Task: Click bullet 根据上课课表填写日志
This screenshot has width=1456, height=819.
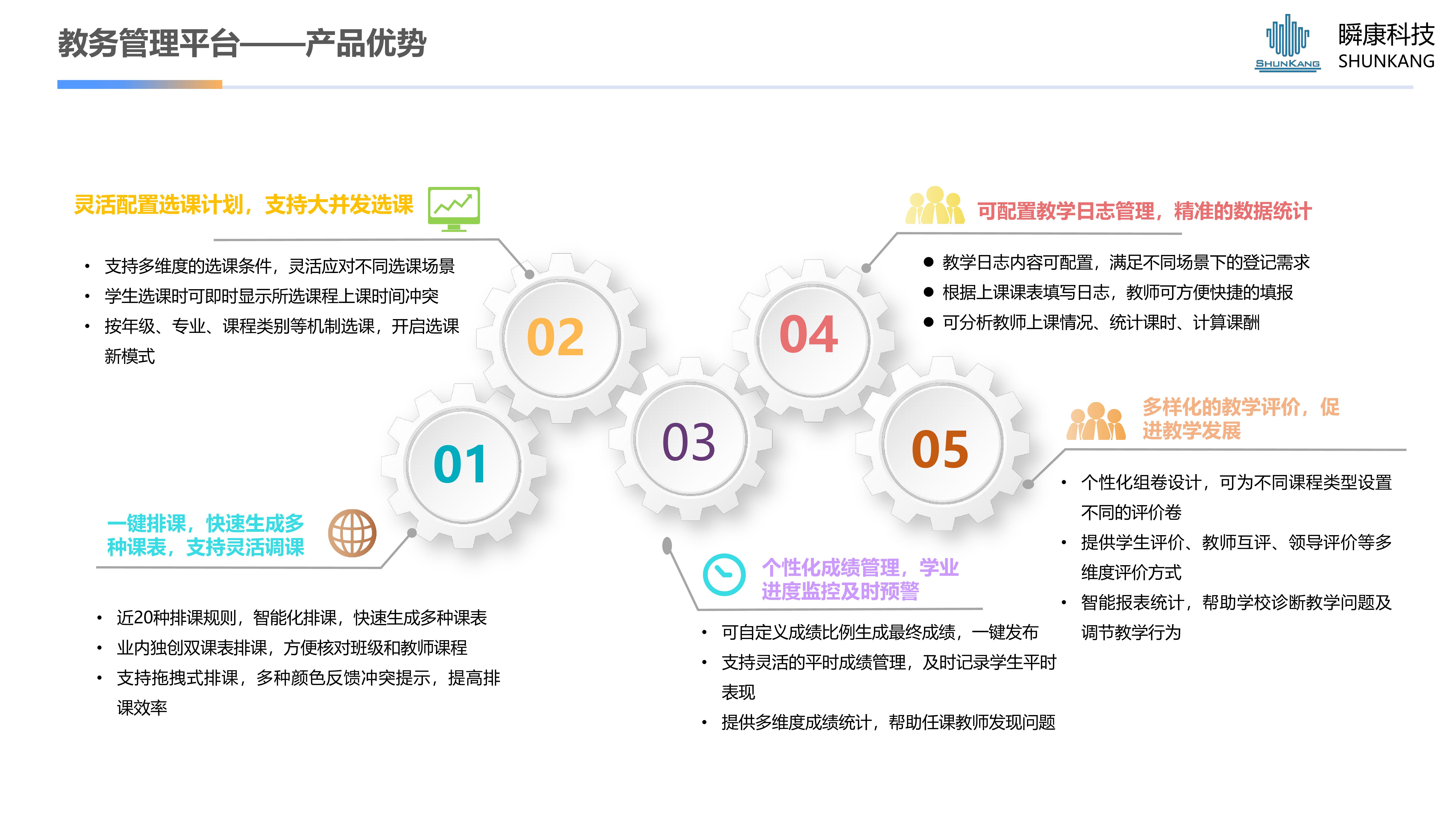Action: pos(1117,292)
